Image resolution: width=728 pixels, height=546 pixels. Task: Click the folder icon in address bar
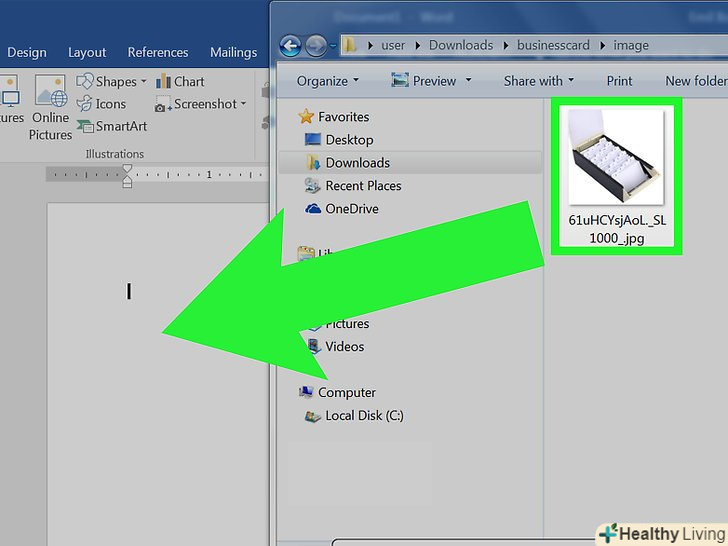(350, 45)
